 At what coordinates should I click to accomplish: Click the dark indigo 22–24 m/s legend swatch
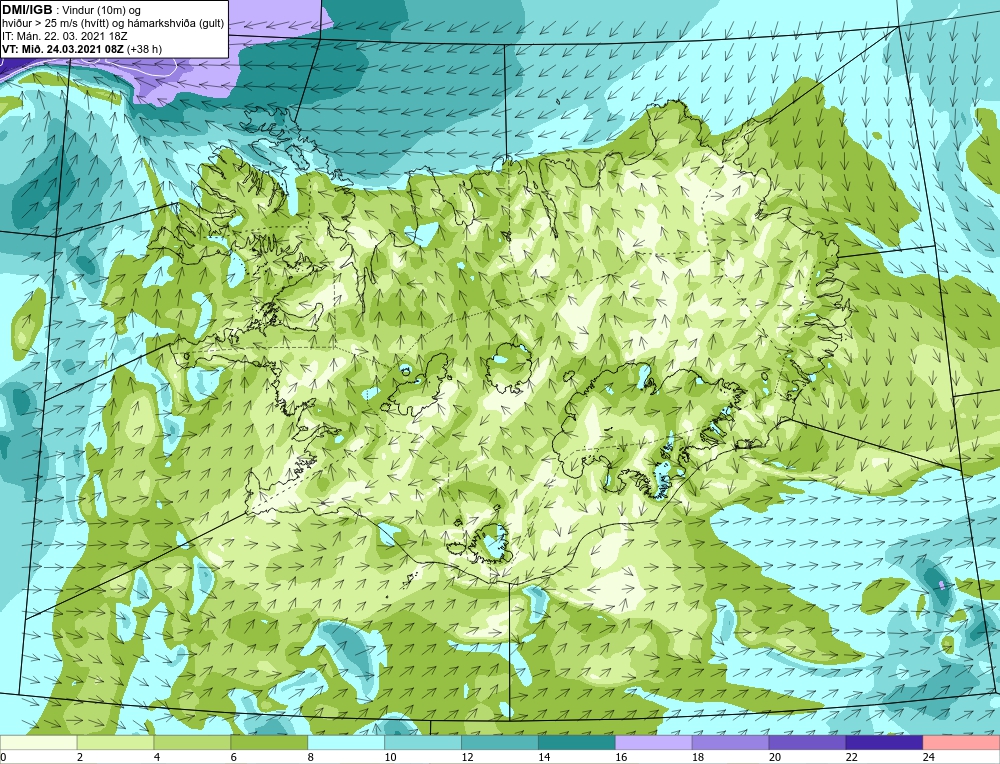[x=884, y=743]
